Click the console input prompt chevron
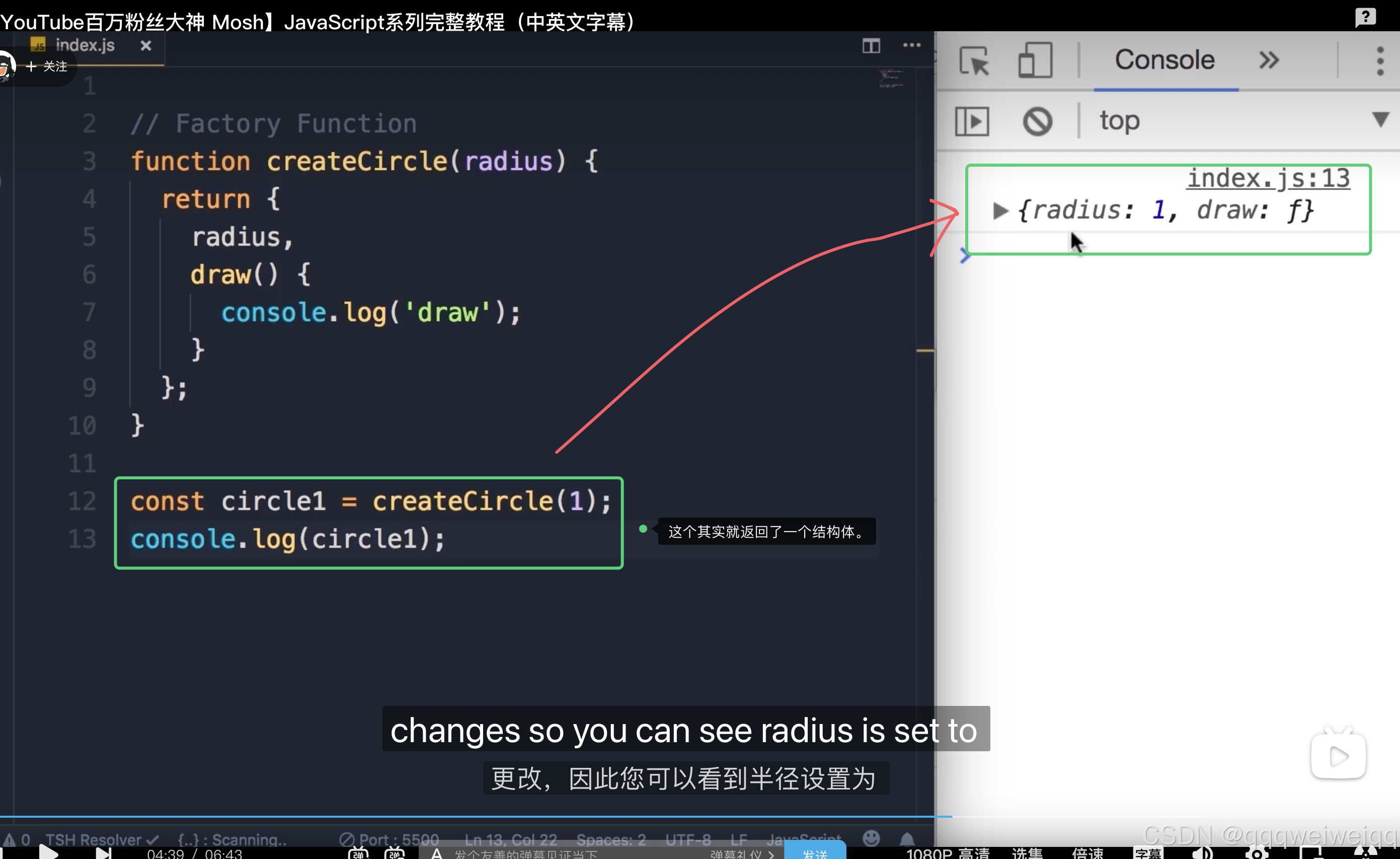Viewport: 1400px width, 859px height. 965,256
